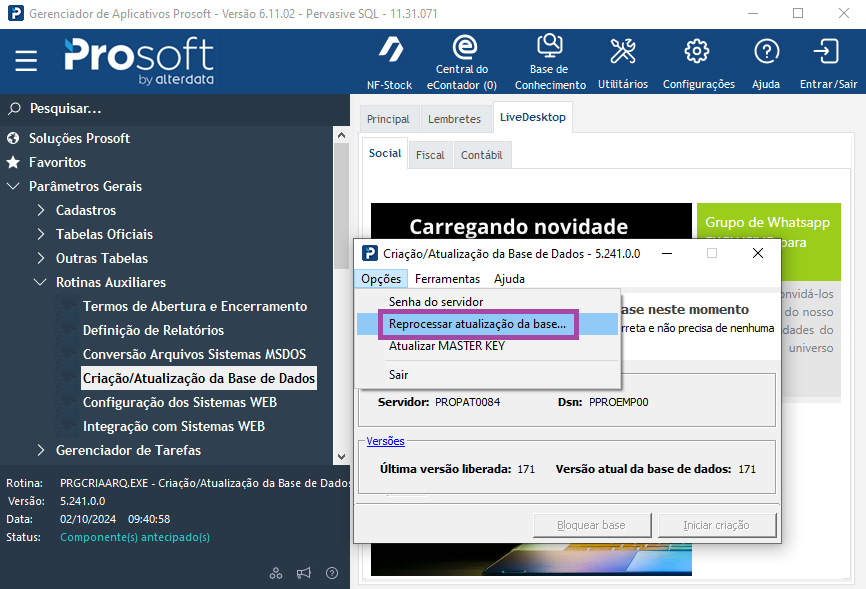Viewport: 866px width, 589px height.
Task: Click the Bloquear base button
Action: pyautogui.click(x=592, y=525)
